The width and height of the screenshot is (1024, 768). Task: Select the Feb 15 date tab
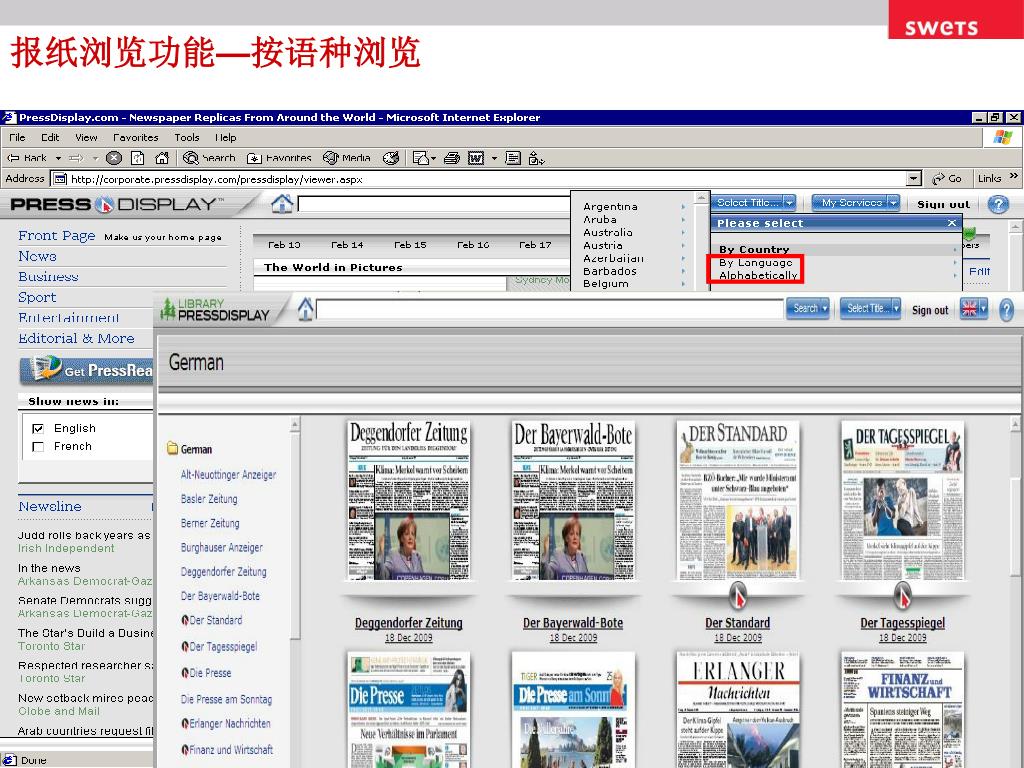pyautogui.click(x=410, y=245)
